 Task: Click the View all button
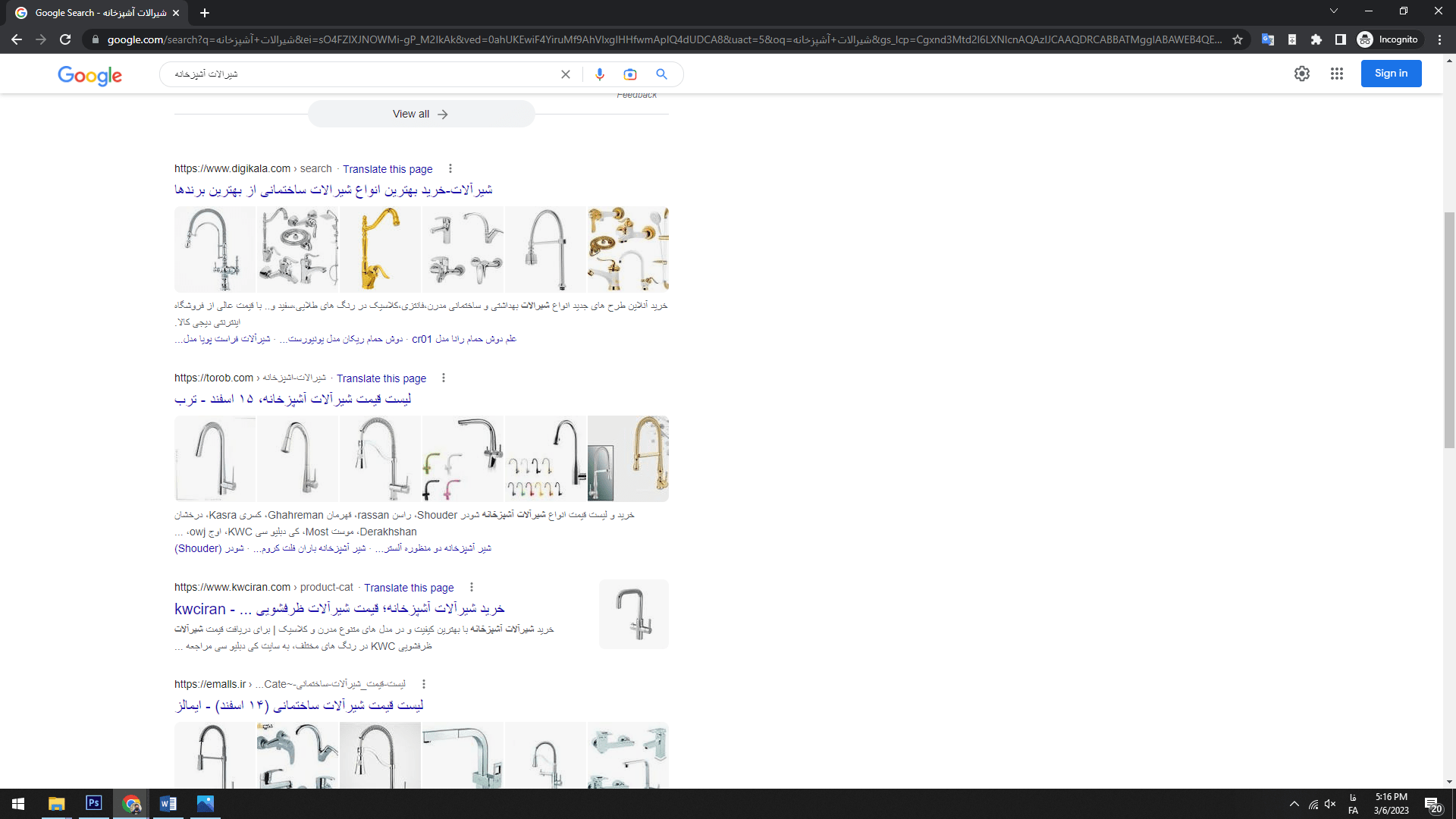pyautogui.click(x=421, y=114)
